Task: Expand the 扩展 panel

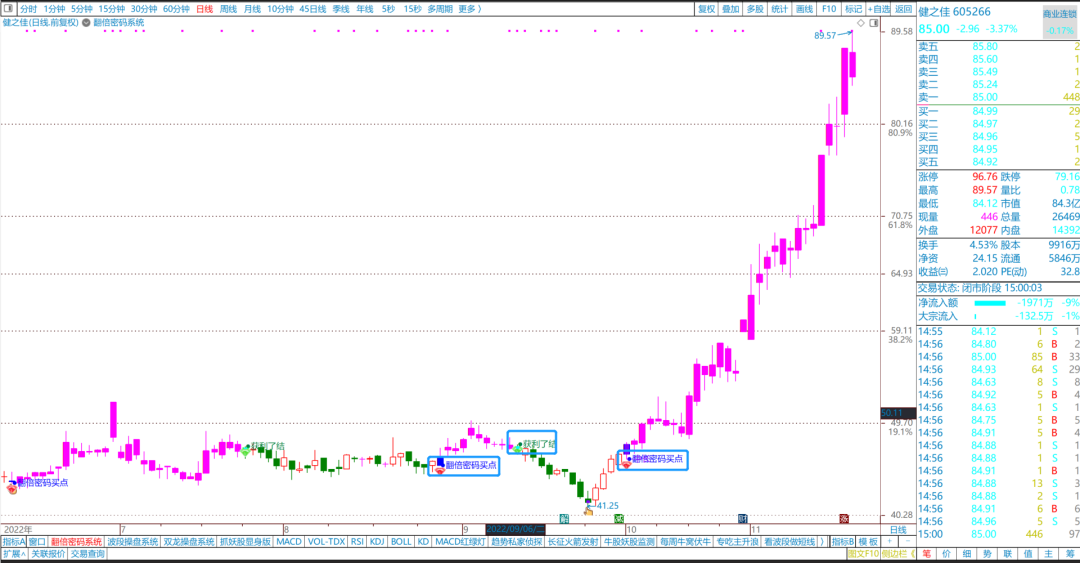Action: [x=14, y=554]
